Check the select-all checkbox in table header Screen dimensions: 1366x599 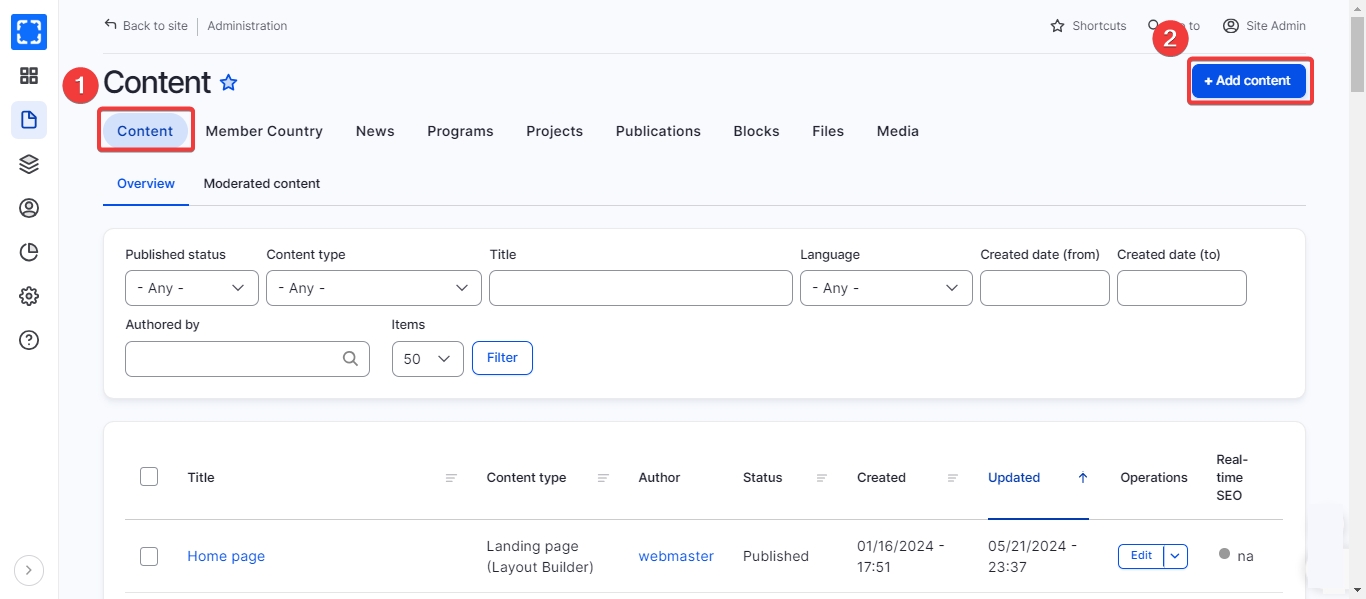tap(149, 477)
